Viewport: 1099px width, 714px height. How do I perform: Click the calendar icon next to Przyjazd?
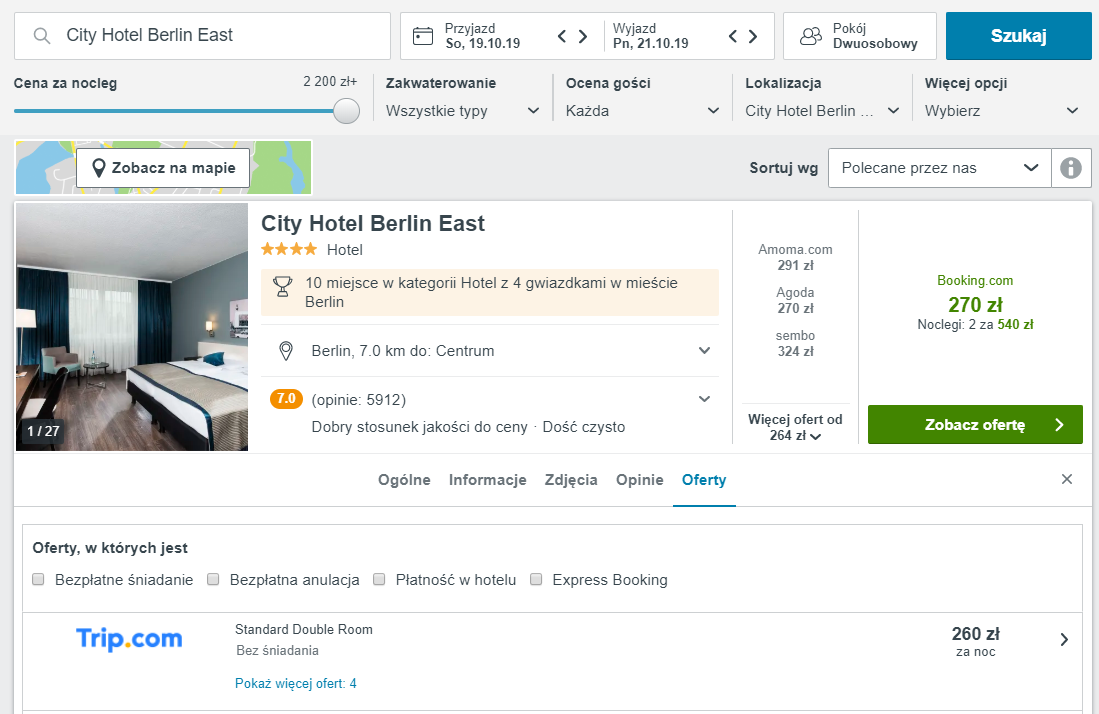425,36
